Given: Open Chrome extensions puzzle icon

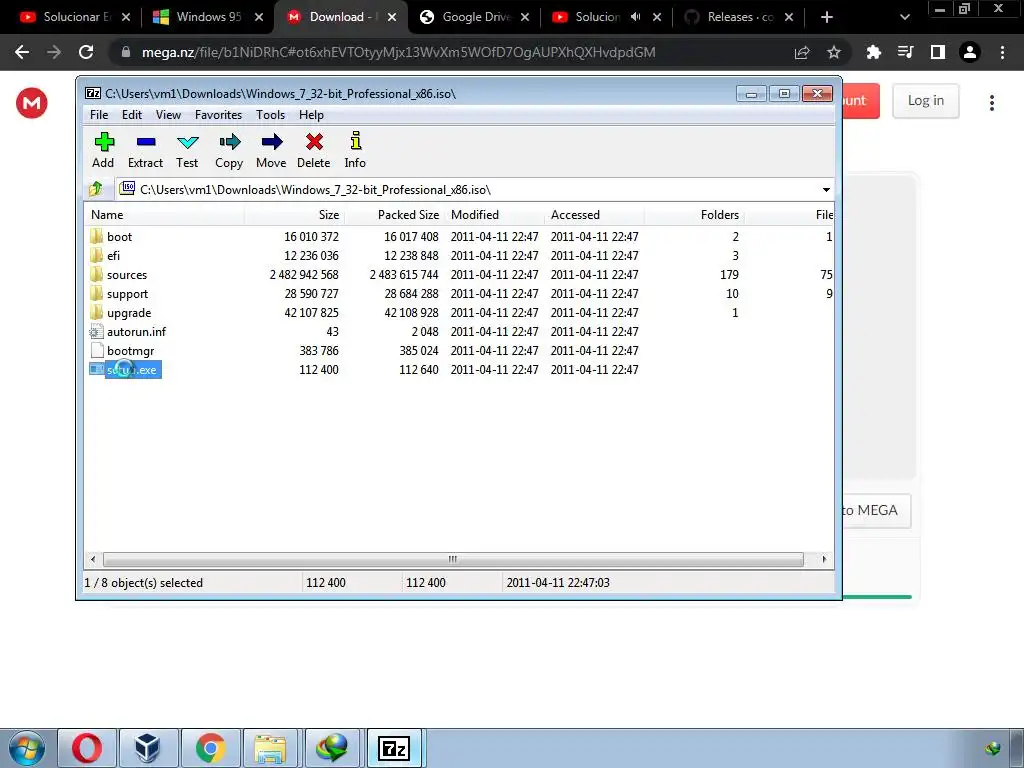Looking at the screenshot, I should pos(873,52).
